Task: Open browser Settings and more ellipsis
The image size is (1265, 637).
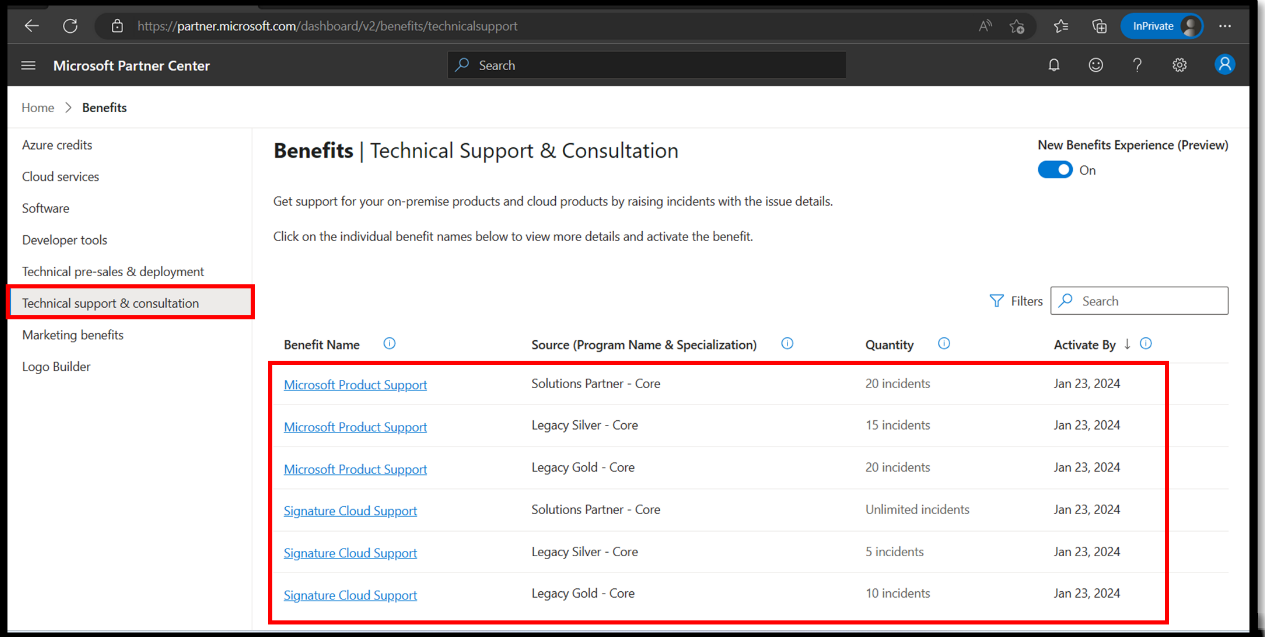Action: point(1225,26)
